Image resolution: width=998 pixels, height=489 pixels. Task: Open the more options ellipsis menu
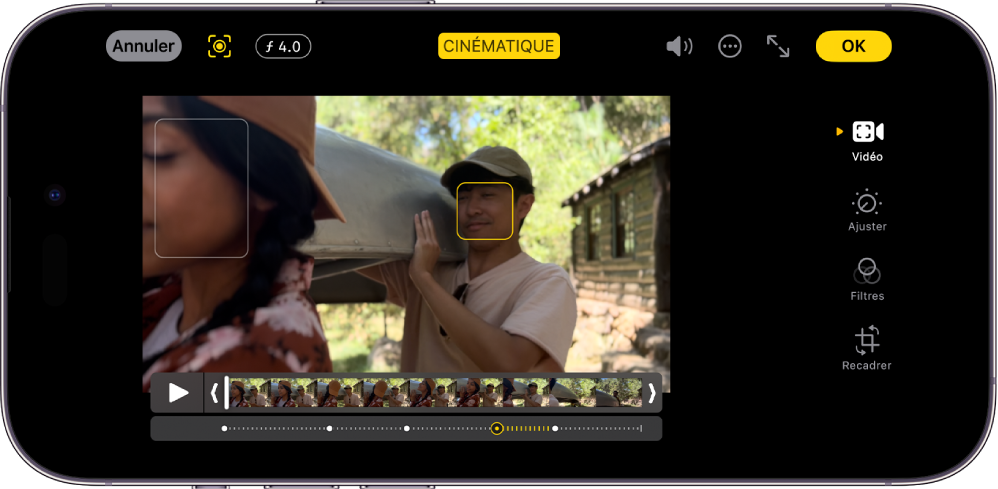729,46
